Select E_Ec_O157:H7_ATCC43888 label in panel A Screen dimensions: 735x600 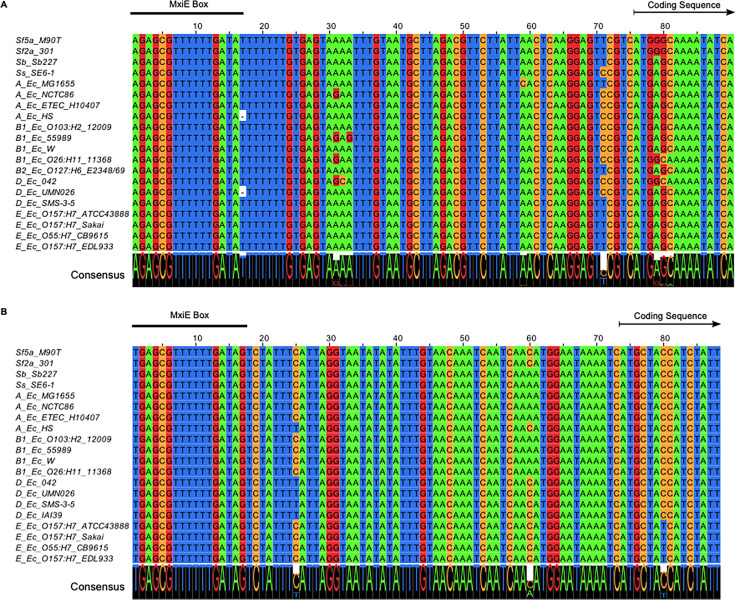[x=72, y=214]
